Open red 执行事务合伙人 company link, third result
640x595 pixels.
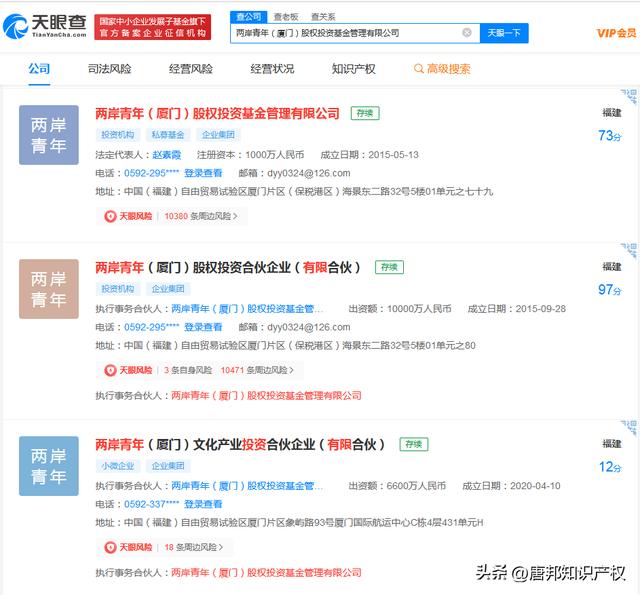266,573
